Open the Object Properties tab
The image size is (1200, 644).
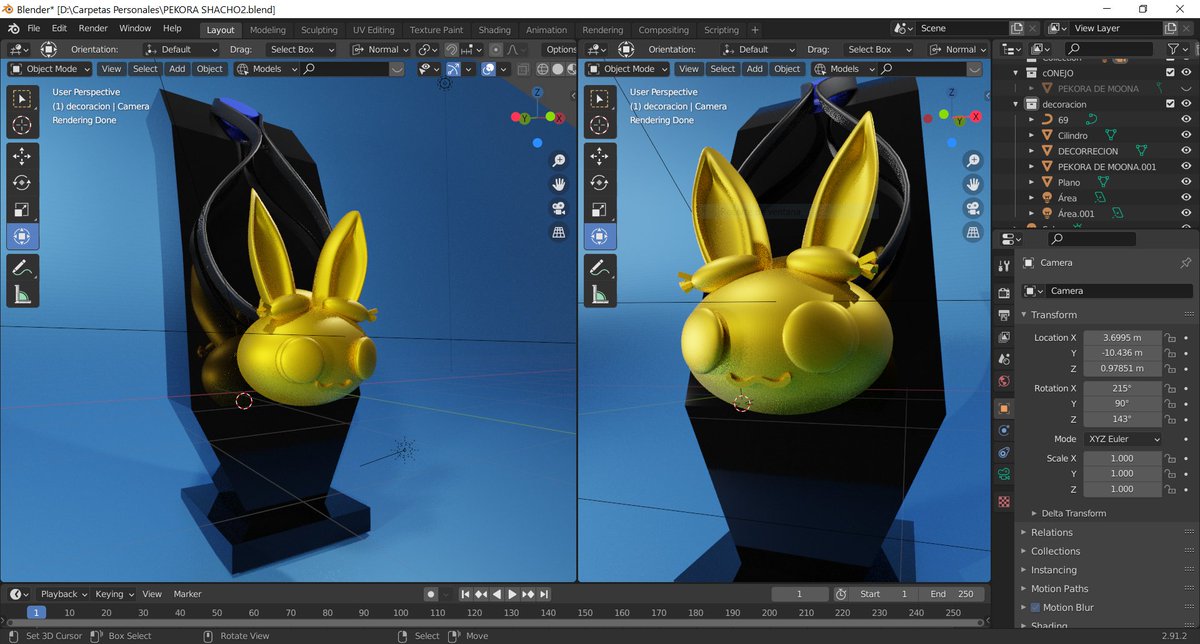(x=1004, y=408)
